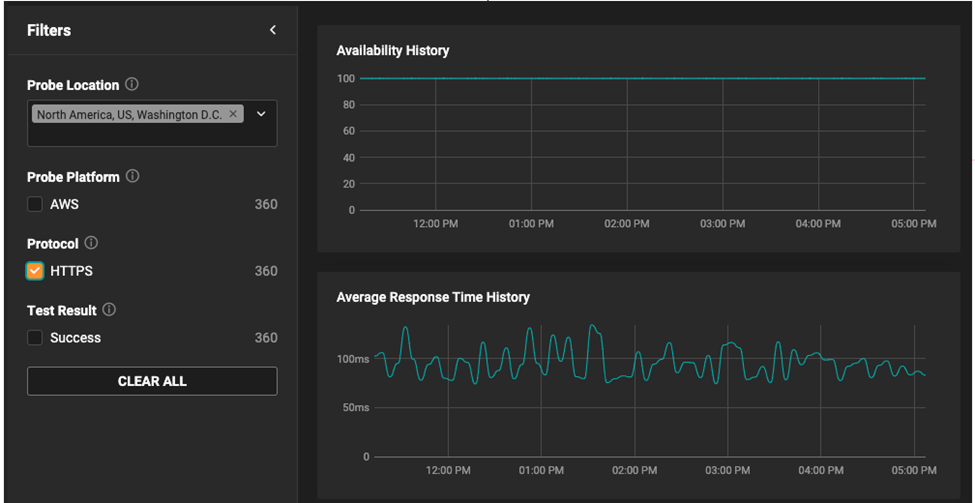Image resolution: width=975 pixels, height=503 pixels.
Task: Open the Probe Location info icon
Action: tap(131, 84)
